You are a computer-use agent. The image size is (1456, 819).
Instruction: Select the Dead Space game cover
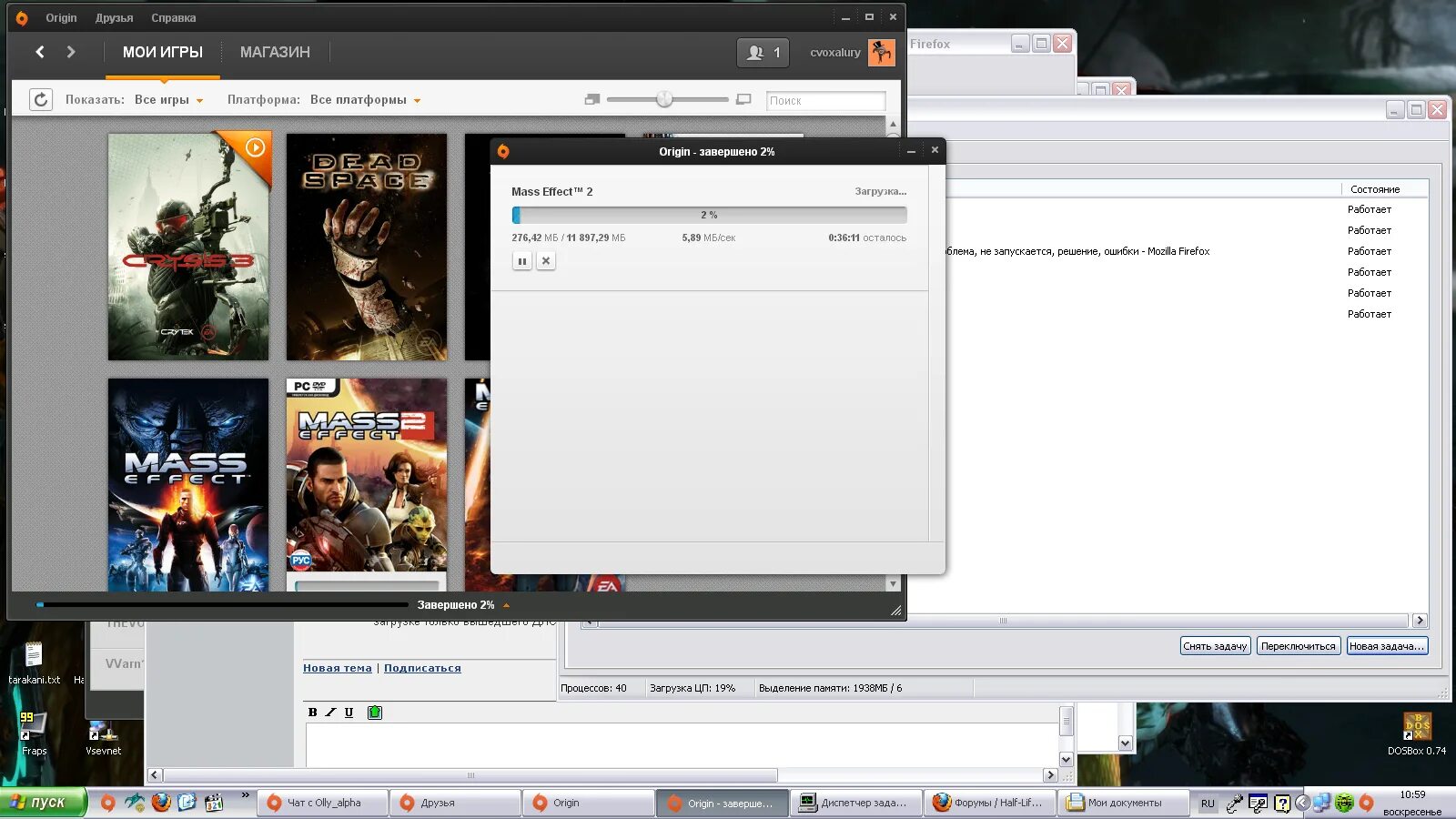367,247
